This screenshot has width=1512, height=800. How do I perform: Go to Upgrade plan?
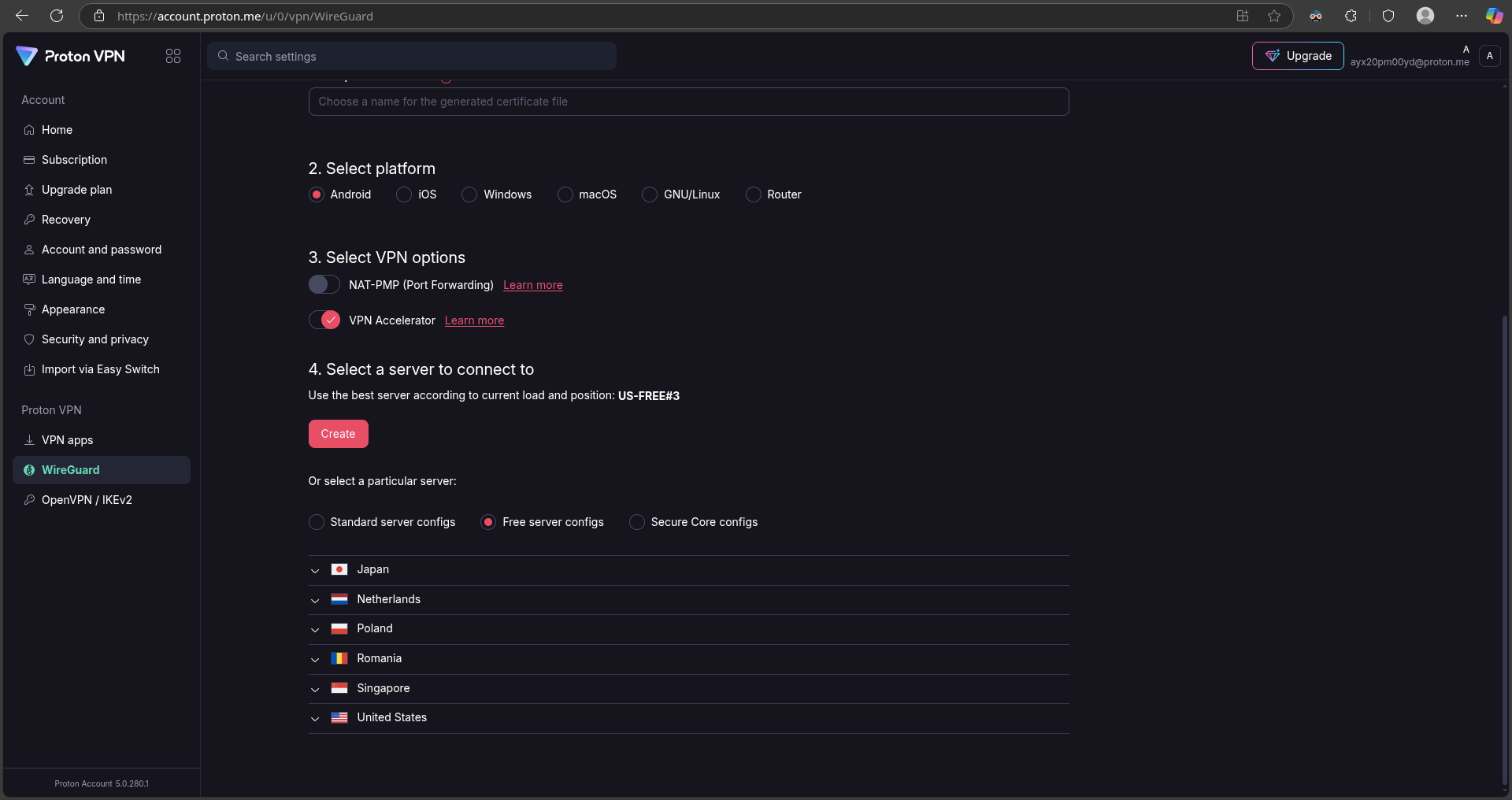102,190
